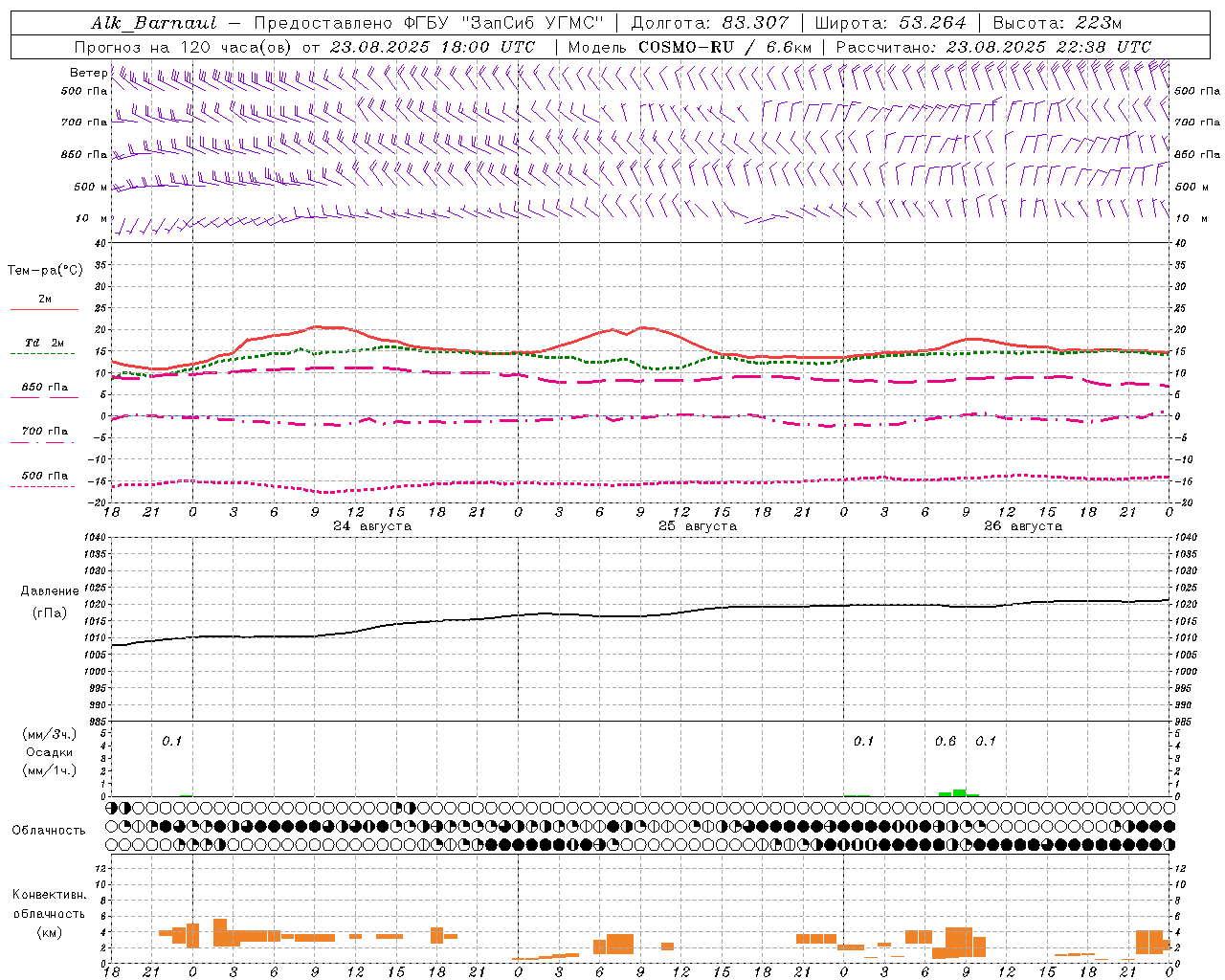The image size is (1225, 980).
Task: Click the green precipitation bar on 26 августа
Action: click(959, 792)
